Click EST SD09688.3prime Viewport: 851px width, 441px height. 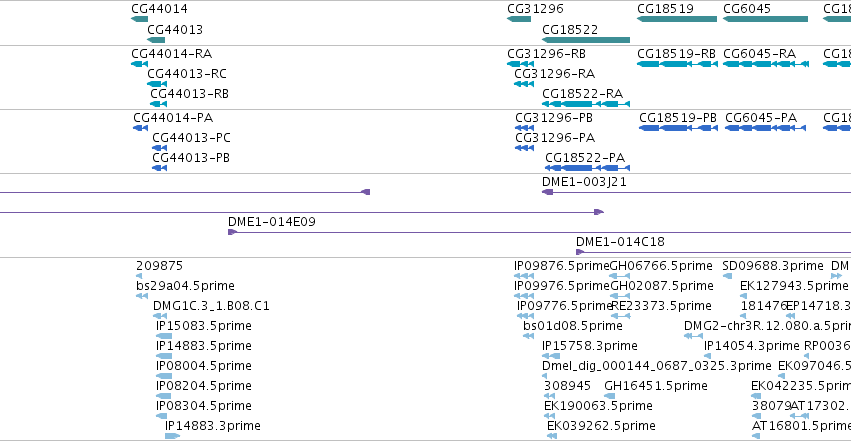[x=727, y=276]
